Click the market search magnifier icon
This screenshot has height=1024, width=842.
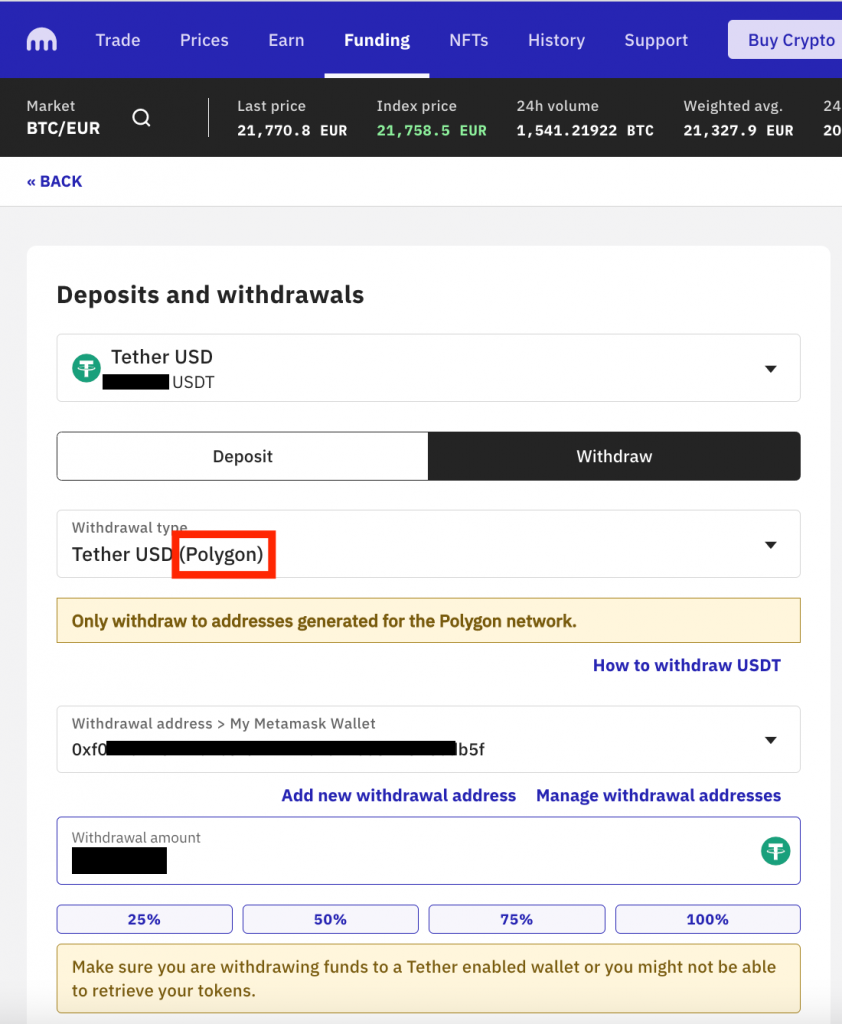click(x=142, y=118)
